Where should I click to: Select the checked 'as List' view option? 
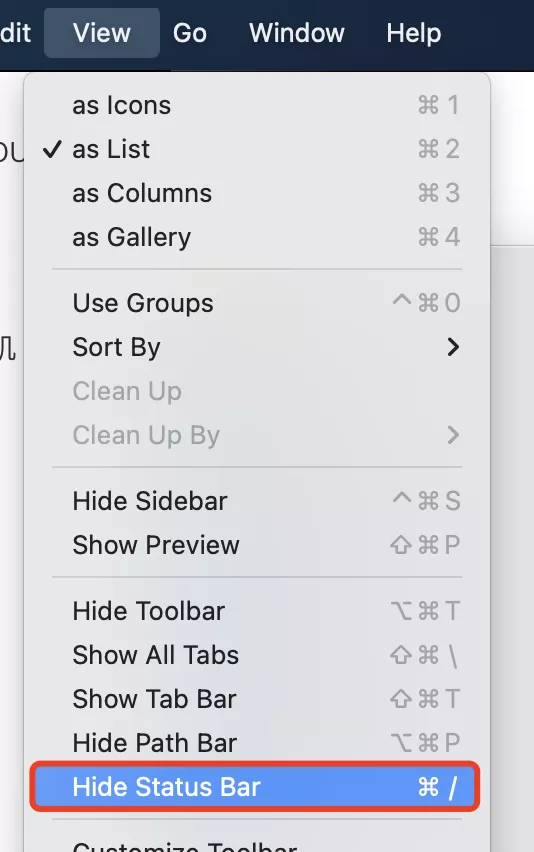point(257,149)
